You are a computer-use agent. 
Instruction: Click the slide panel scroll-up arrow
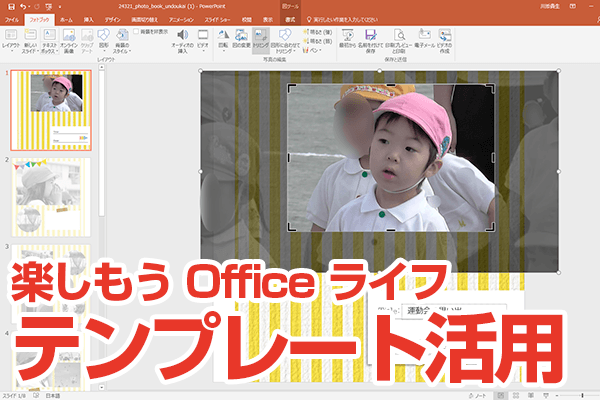point(101,67)
